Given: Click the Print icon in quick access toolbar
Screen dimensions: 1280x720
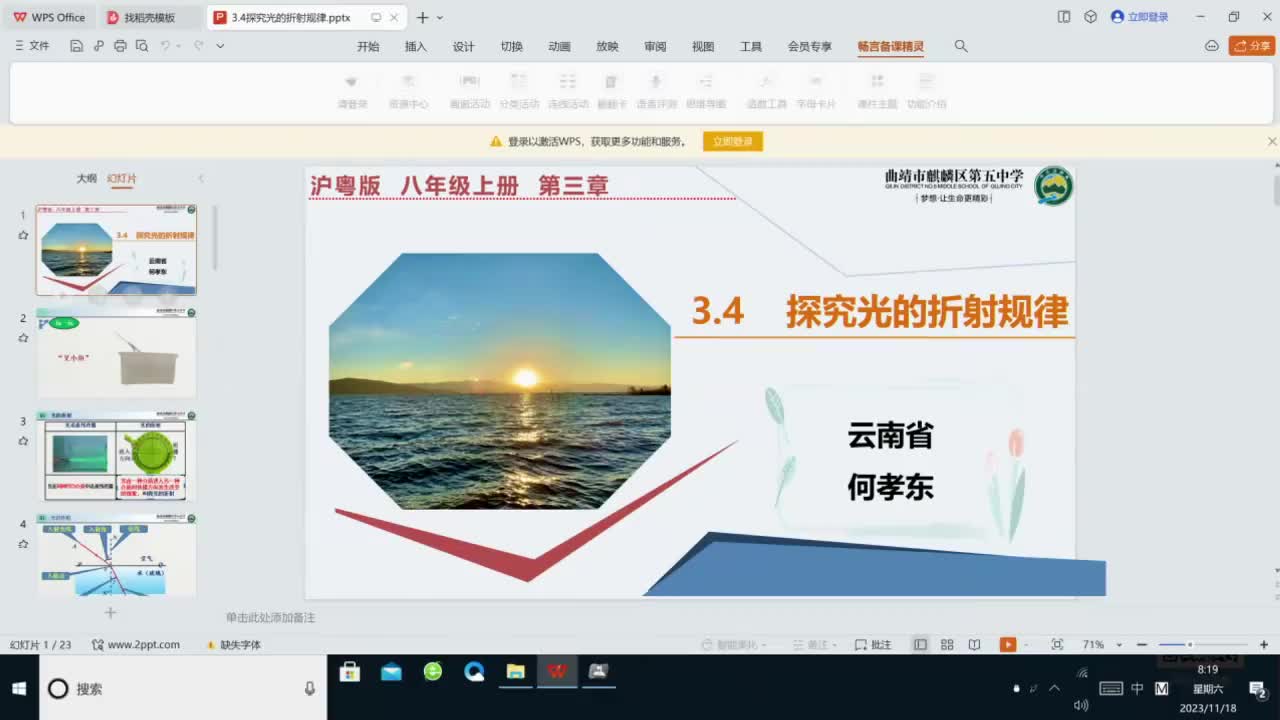Looking at the screenshot, I should click(x=120, y=46).
